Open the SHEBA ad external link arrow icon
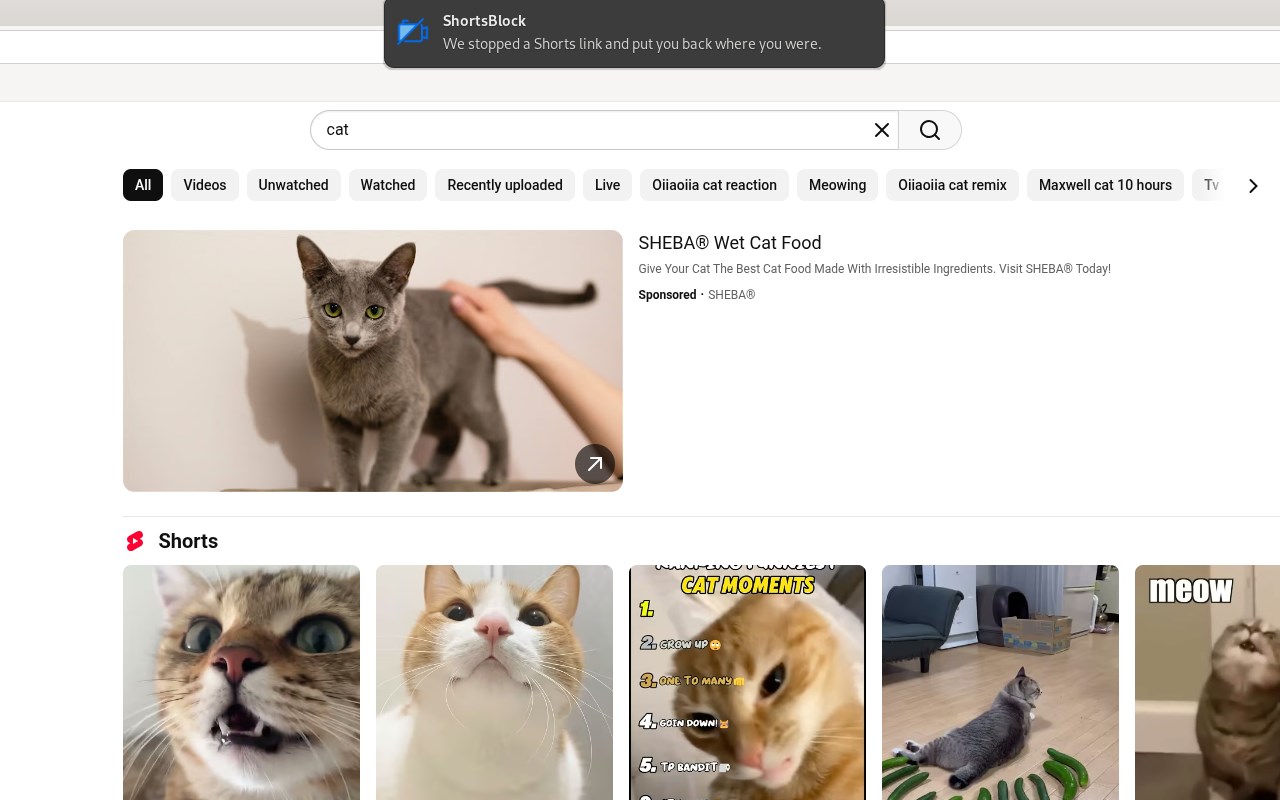Image resolution: width=1280 pixels, height=800 pixels. coord(595,464)
